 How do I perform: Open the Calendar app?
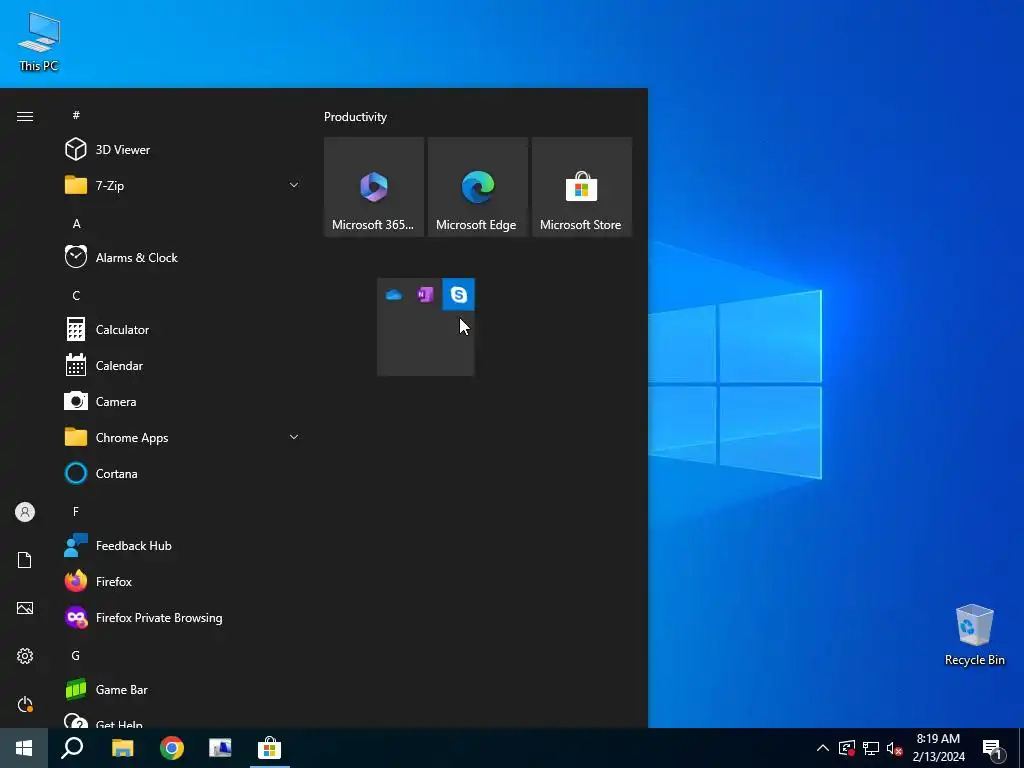[x=182, y=366]
